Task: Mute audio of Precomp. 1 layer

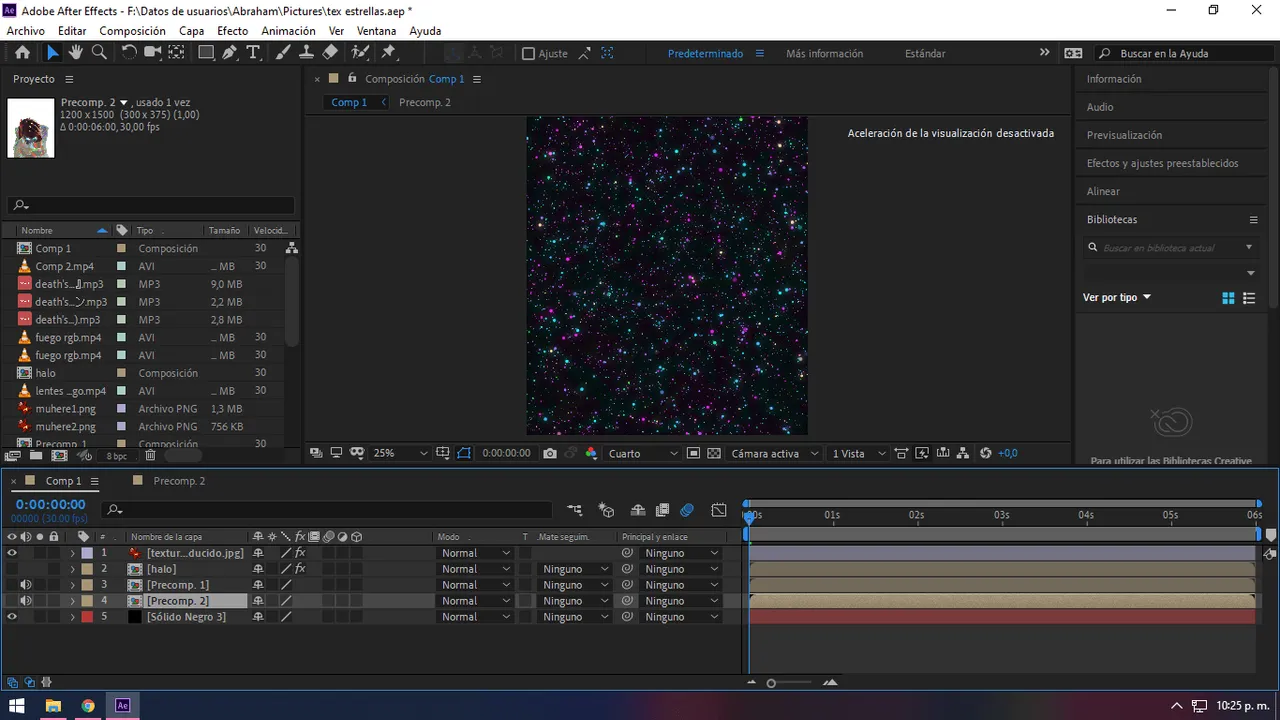Action: (x=26, y=585)
